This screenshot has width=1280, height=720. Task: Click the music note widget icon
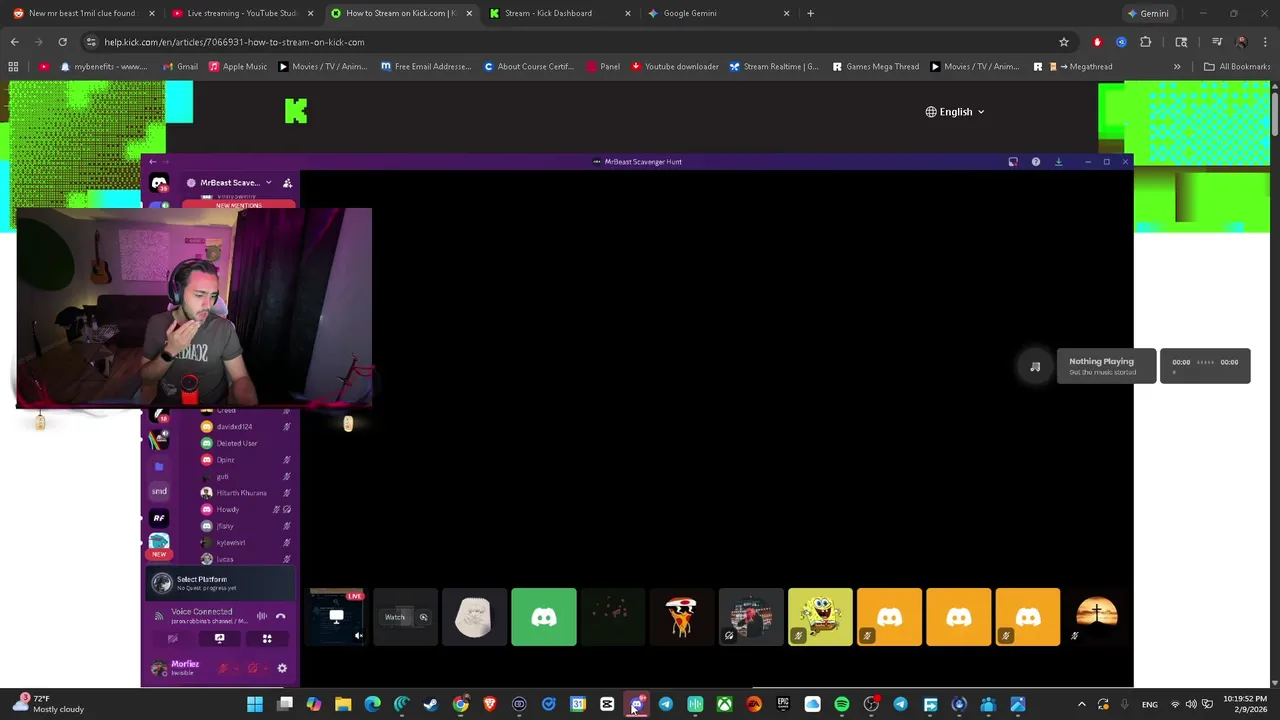(1035, 367)
